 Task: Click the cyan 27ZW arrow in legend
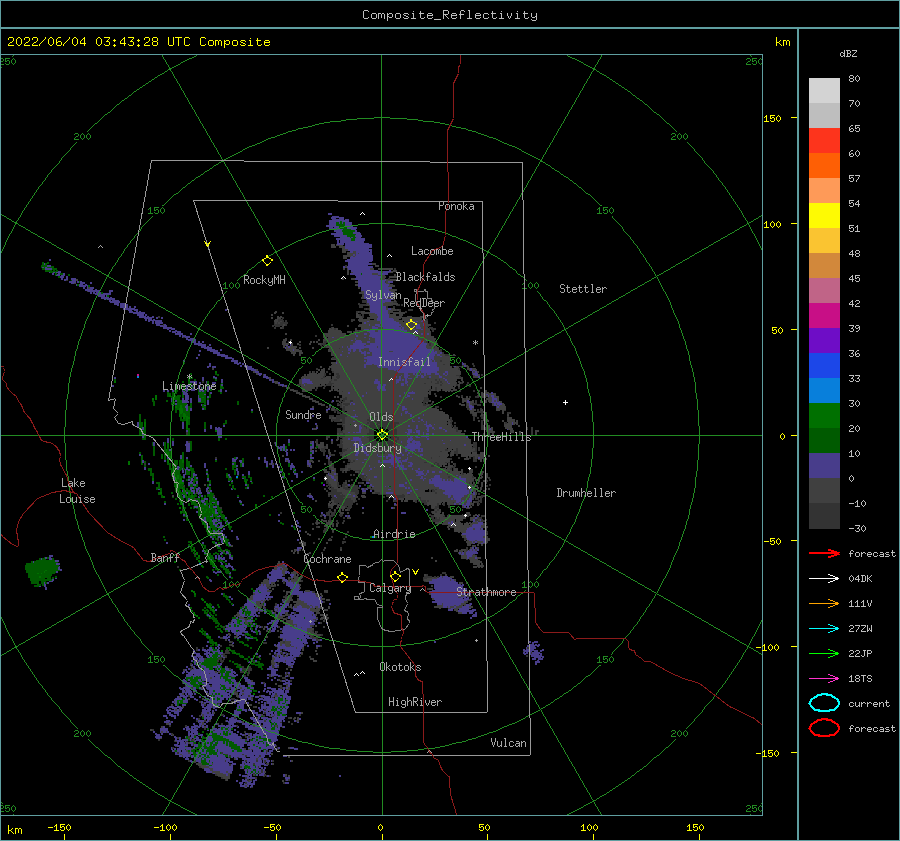(824, 629)
